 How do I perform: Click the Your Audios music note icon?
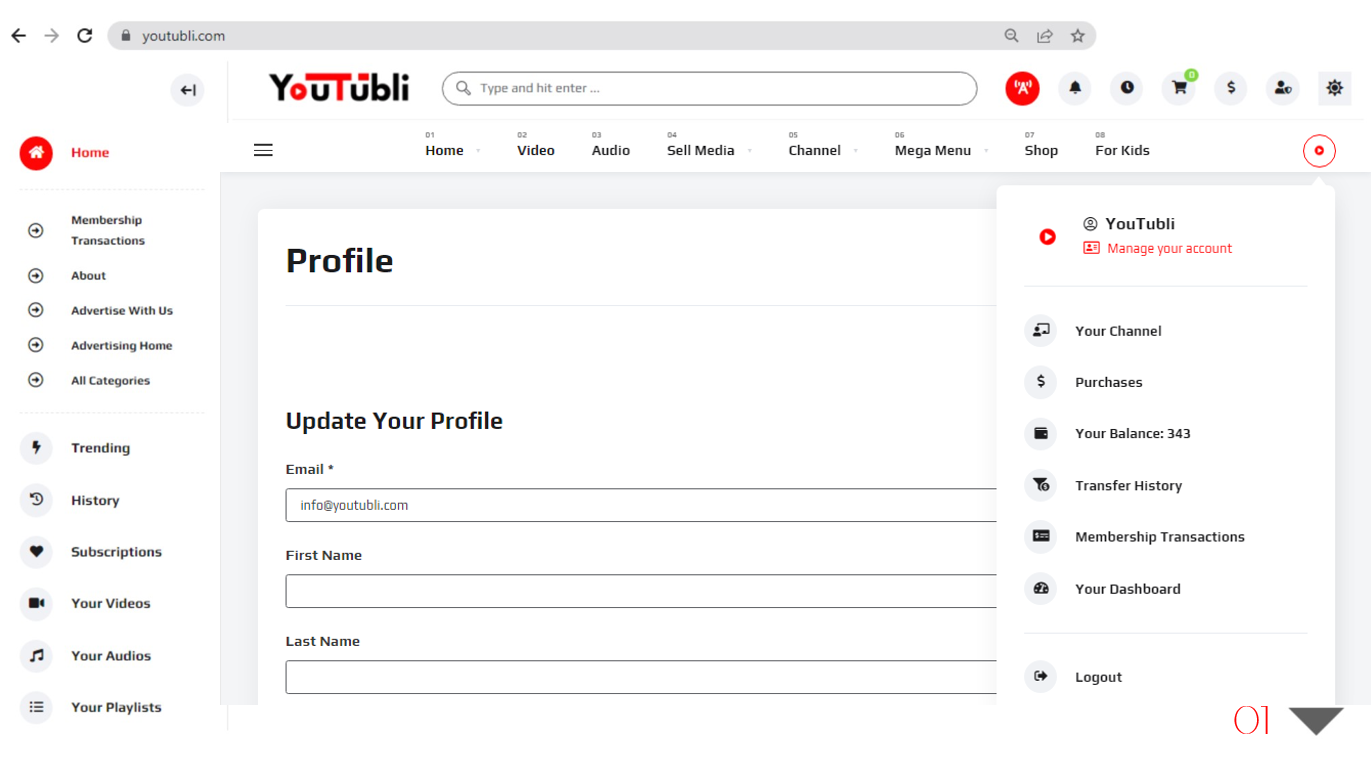click(x=36, y=655)
